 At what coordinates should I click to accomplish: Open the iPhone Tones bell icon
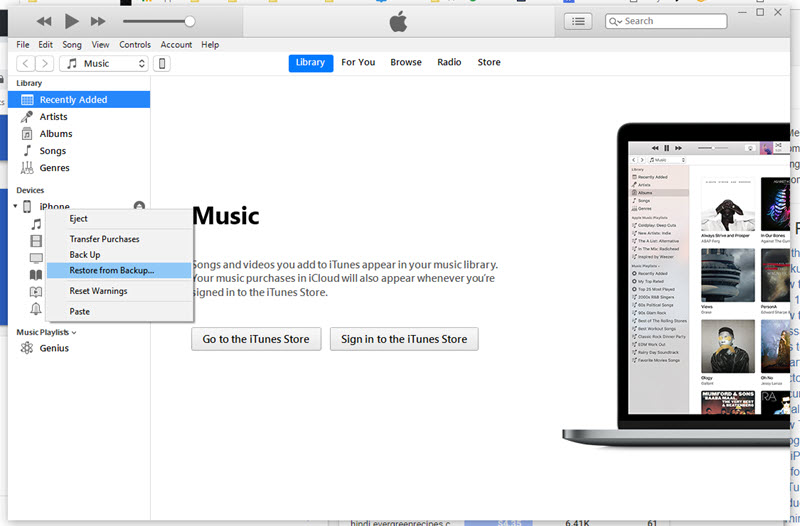[x=36, y=309]
